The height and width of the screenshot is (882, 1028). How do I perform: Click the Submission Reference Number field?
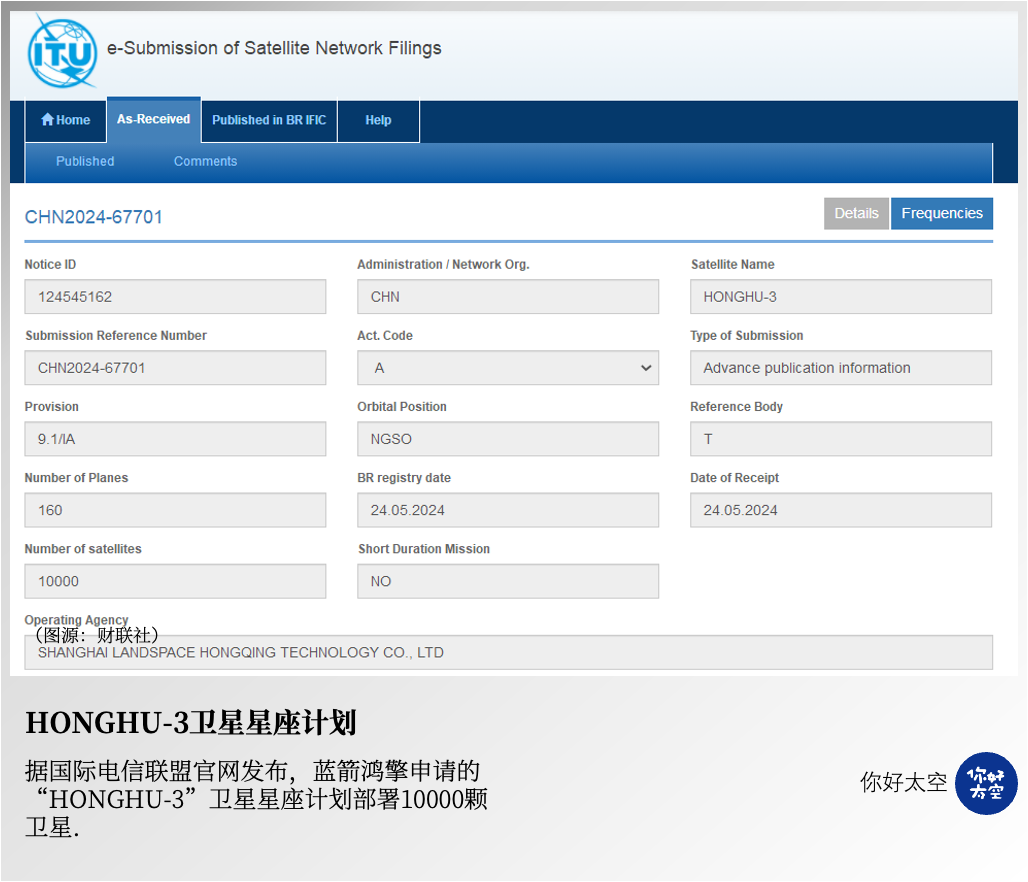pos(175,368)
